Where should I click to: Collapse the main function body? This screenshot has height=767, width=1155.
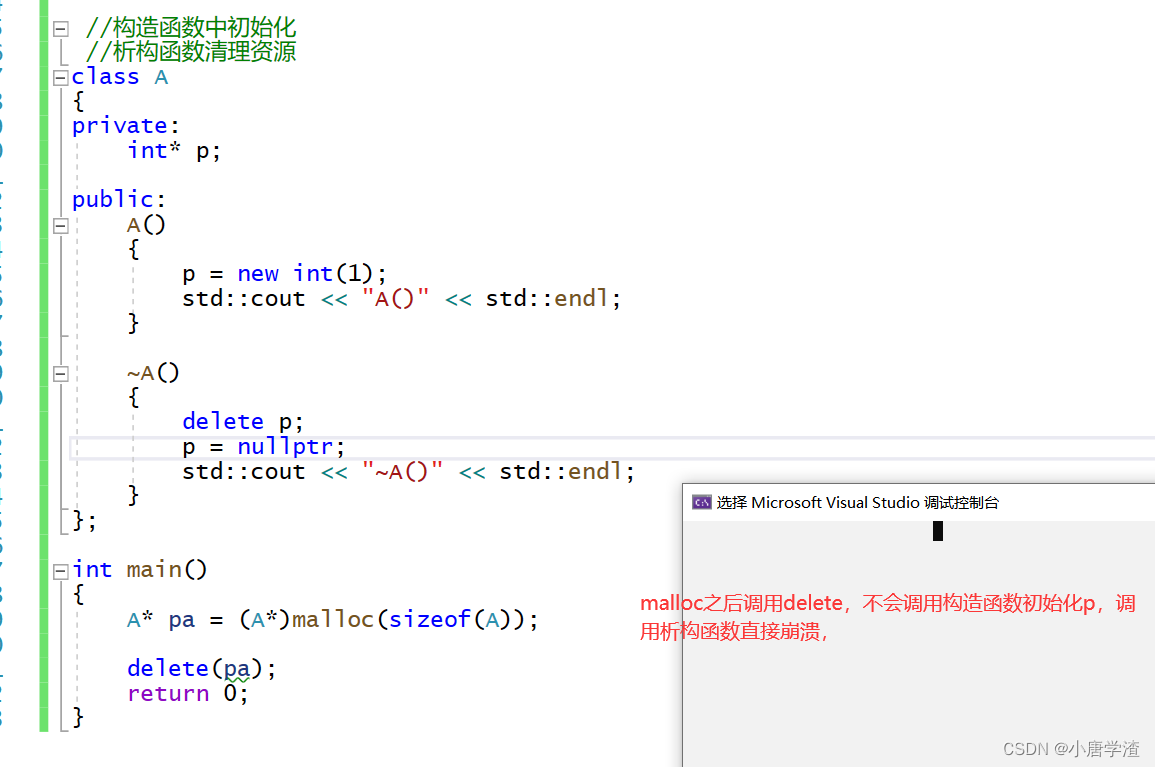pyautogui.click(x=60, y=569)
